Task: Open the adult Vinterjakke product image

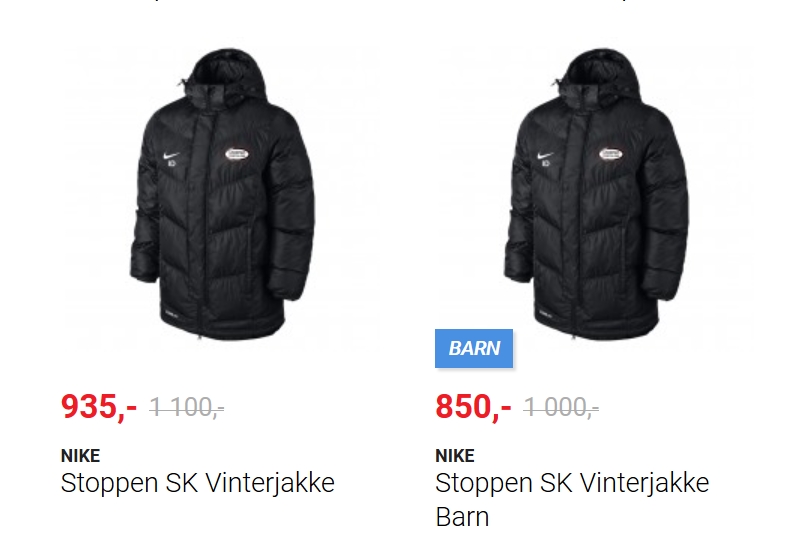Action: pos(222,194)
